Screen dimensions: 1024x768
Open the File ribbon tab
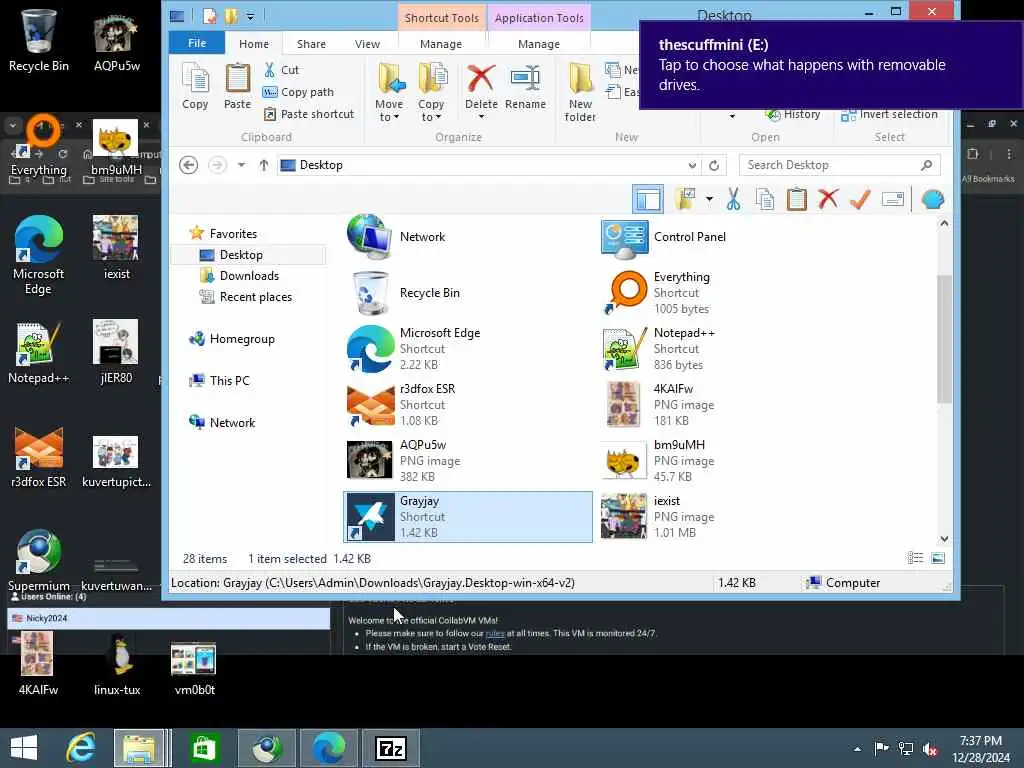point(197,43)
